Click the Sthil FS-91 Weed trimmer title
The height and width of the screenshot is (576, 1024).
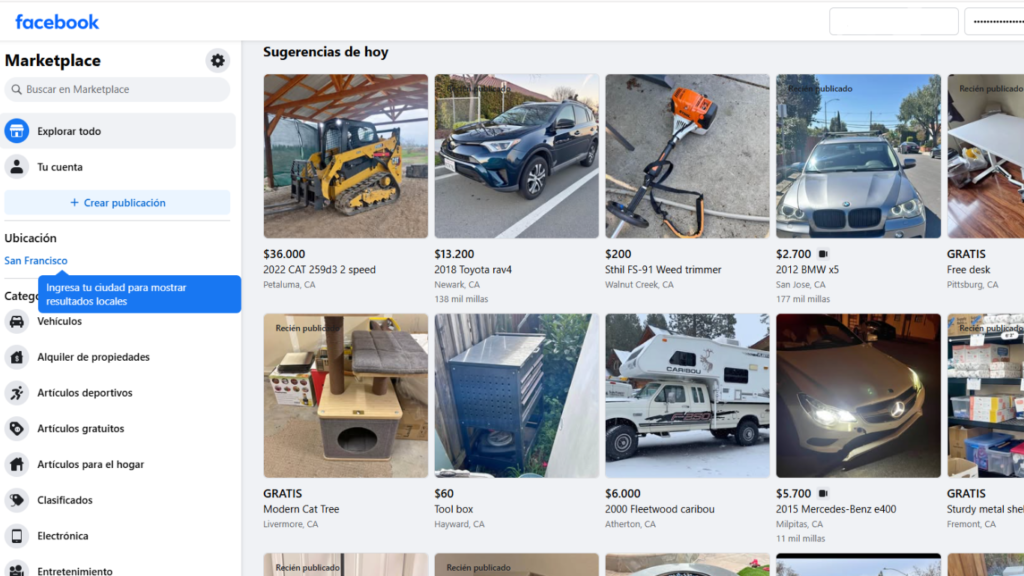663,270
